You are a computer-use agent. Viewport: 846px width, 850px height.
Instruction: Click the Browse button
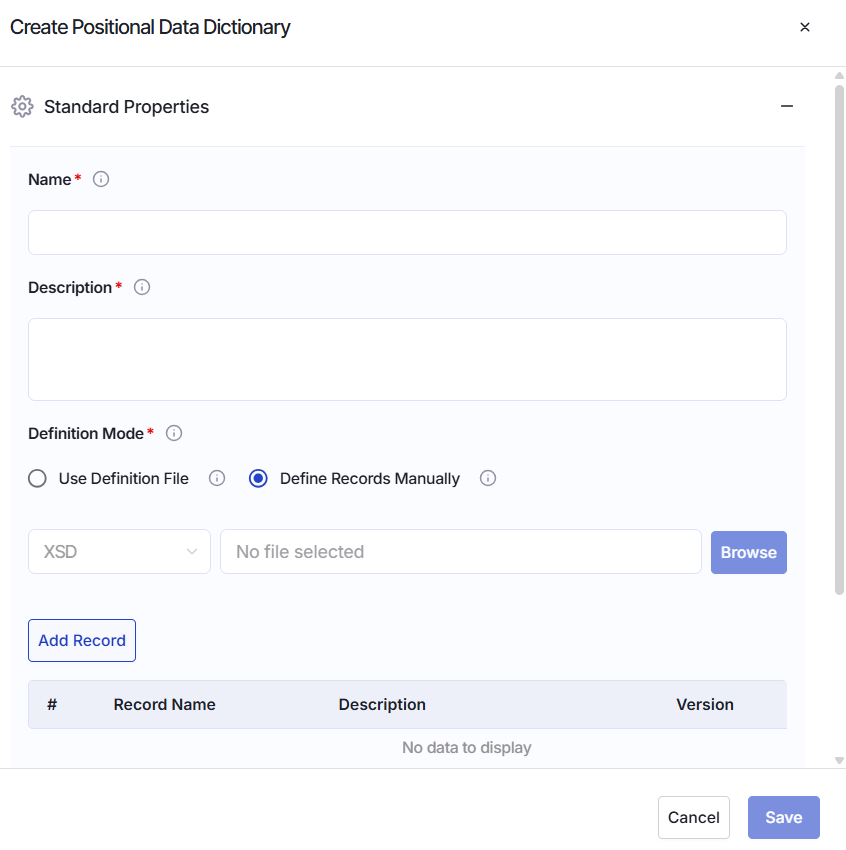click(749, 552)
